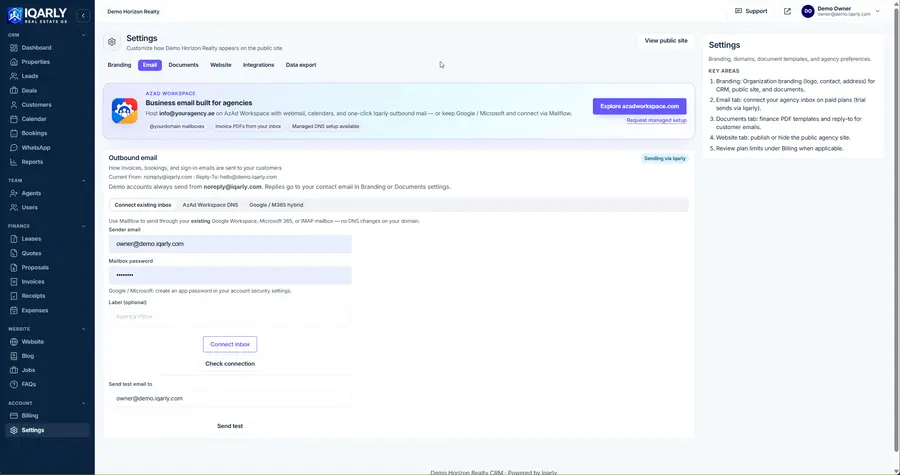Collapse the CRM section chevron

(84, 35)
